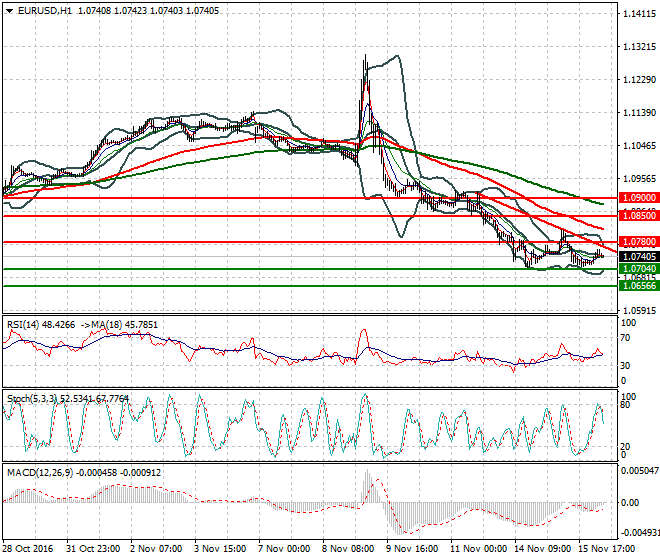This screenshot has height=560, width=660.
Task: Click the 9 Nov 16:00 time axis label
Action: [x=412, y=549]
